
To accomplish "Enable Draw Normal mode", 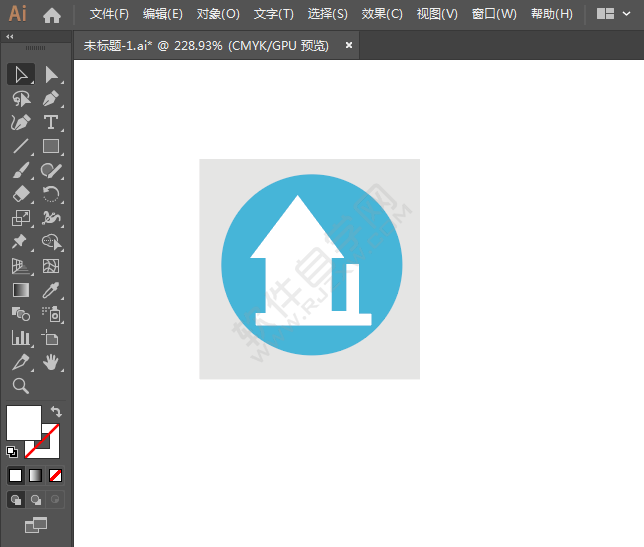I will 16,500.
